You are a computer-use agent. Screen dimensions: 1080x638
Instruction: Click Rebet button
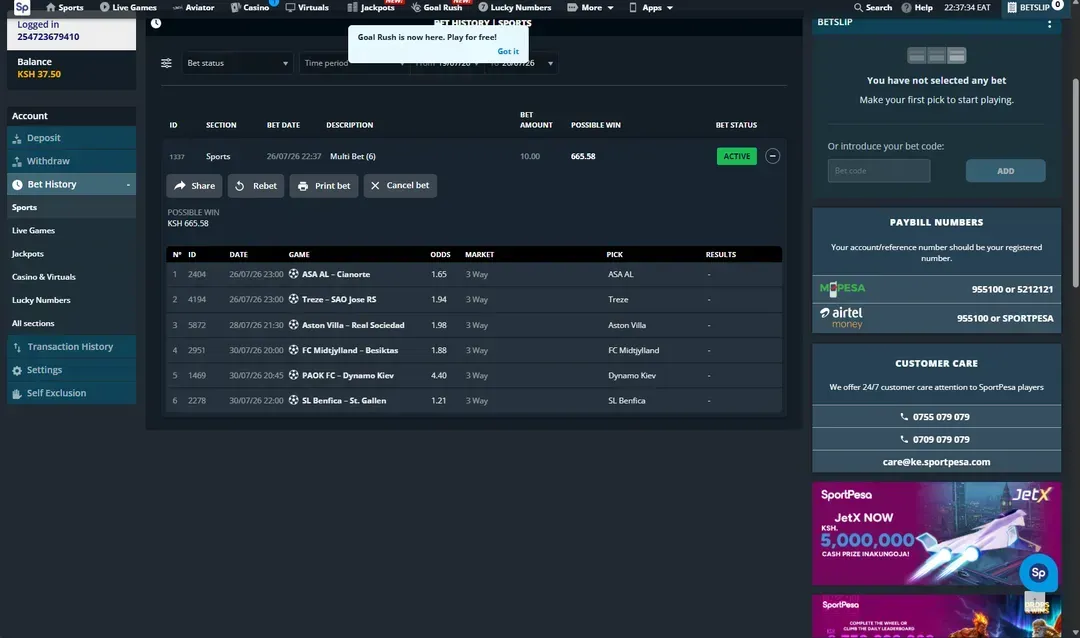click(x=256, y=185)
